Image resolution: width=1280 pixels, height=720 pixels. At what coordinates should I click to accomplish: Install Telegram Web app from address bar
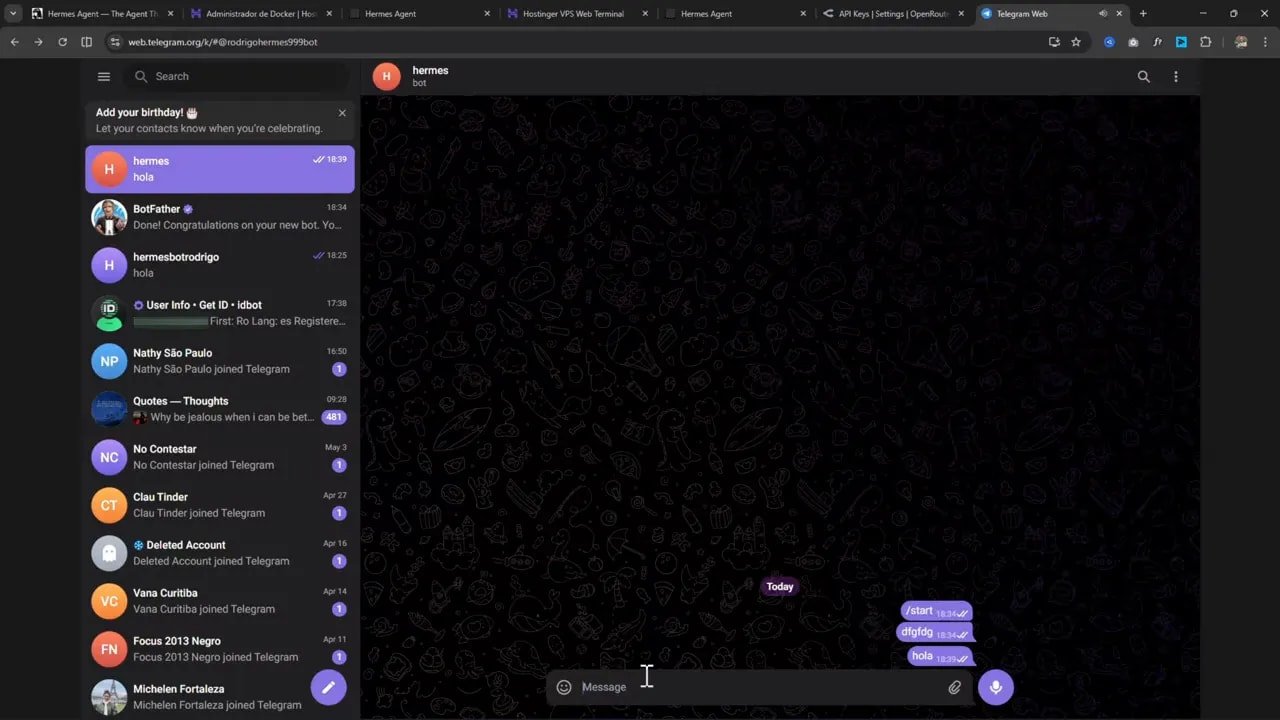click(1054, 42)
